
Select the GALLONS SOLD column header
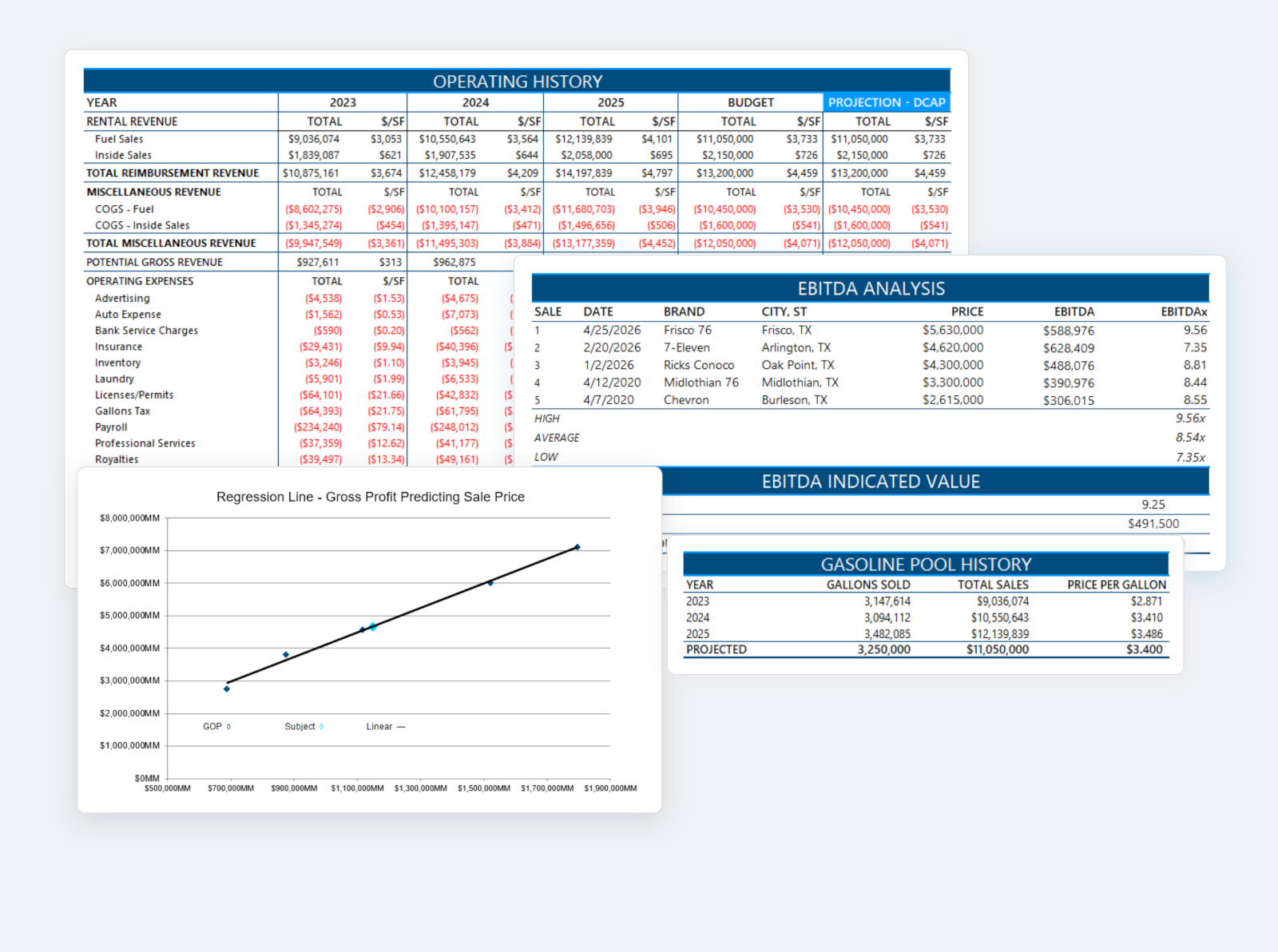click(868, 585)
